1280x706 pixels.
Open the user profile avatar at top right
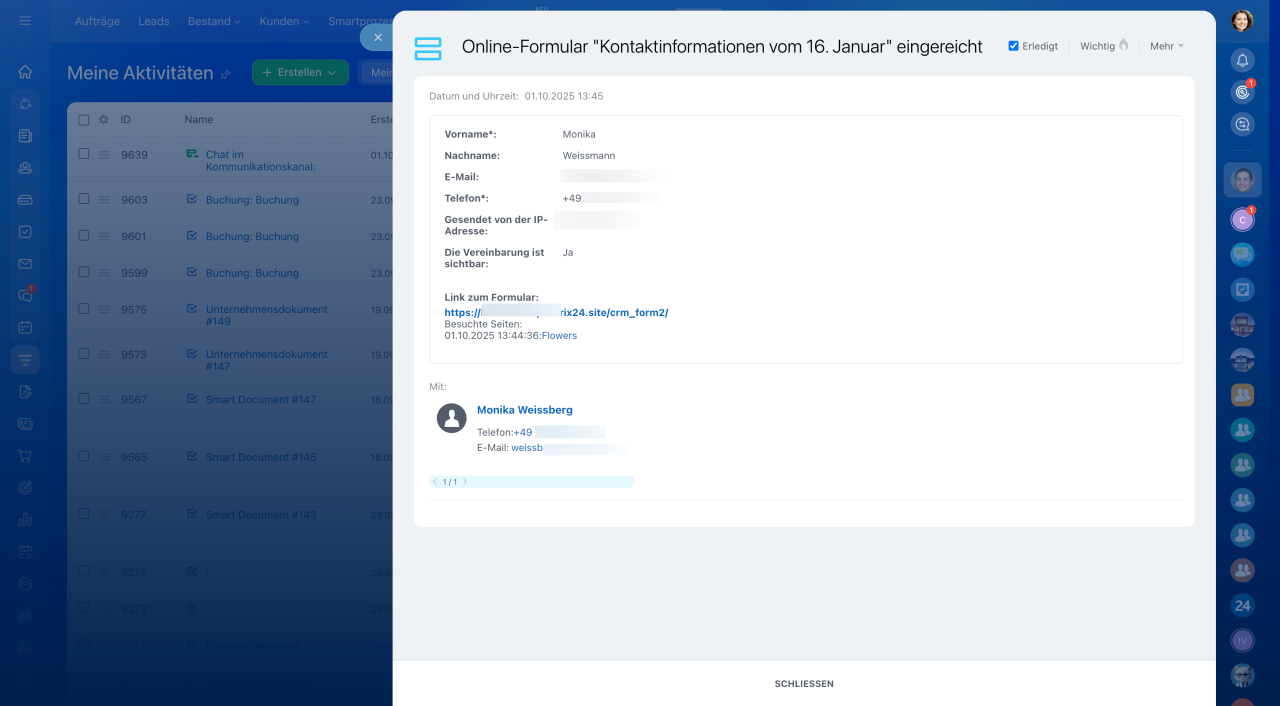[x=1242, y=20]
